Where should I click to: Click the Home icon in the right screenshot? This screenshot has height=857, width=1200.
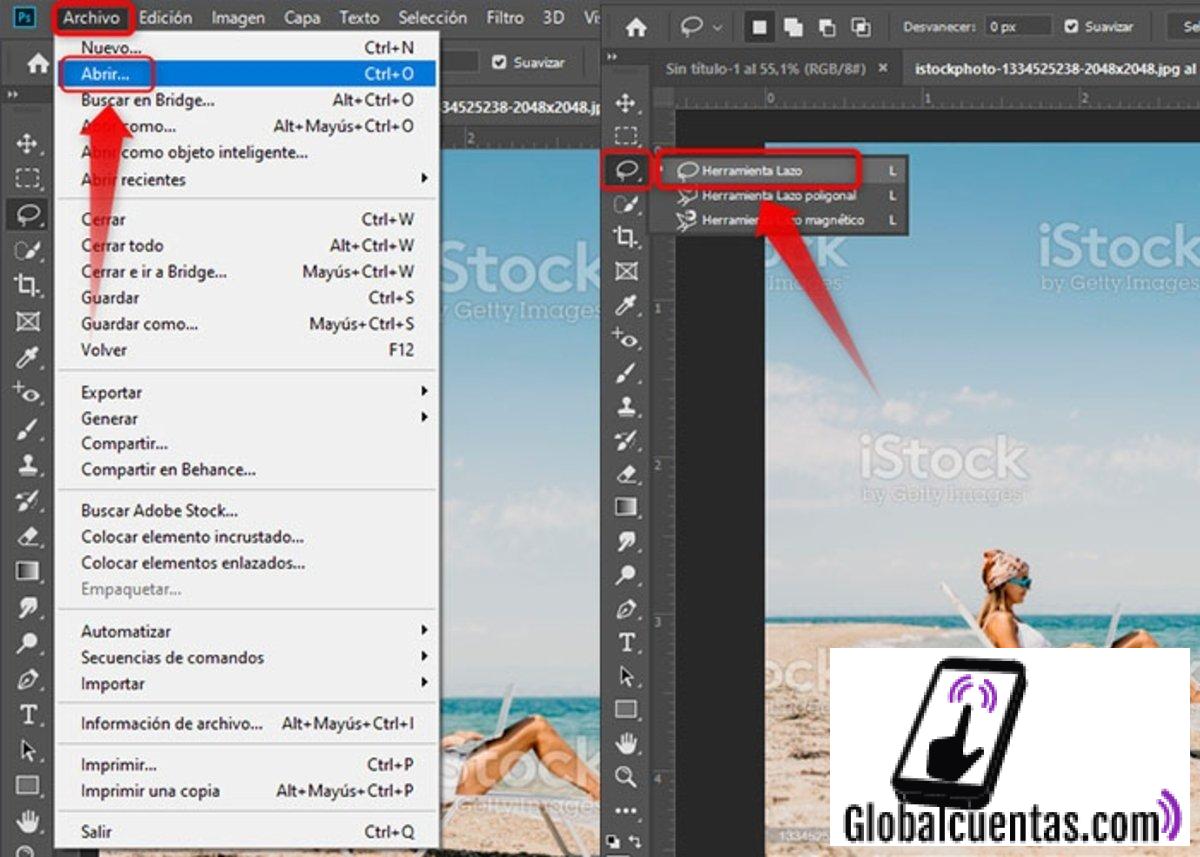[636, 27]
